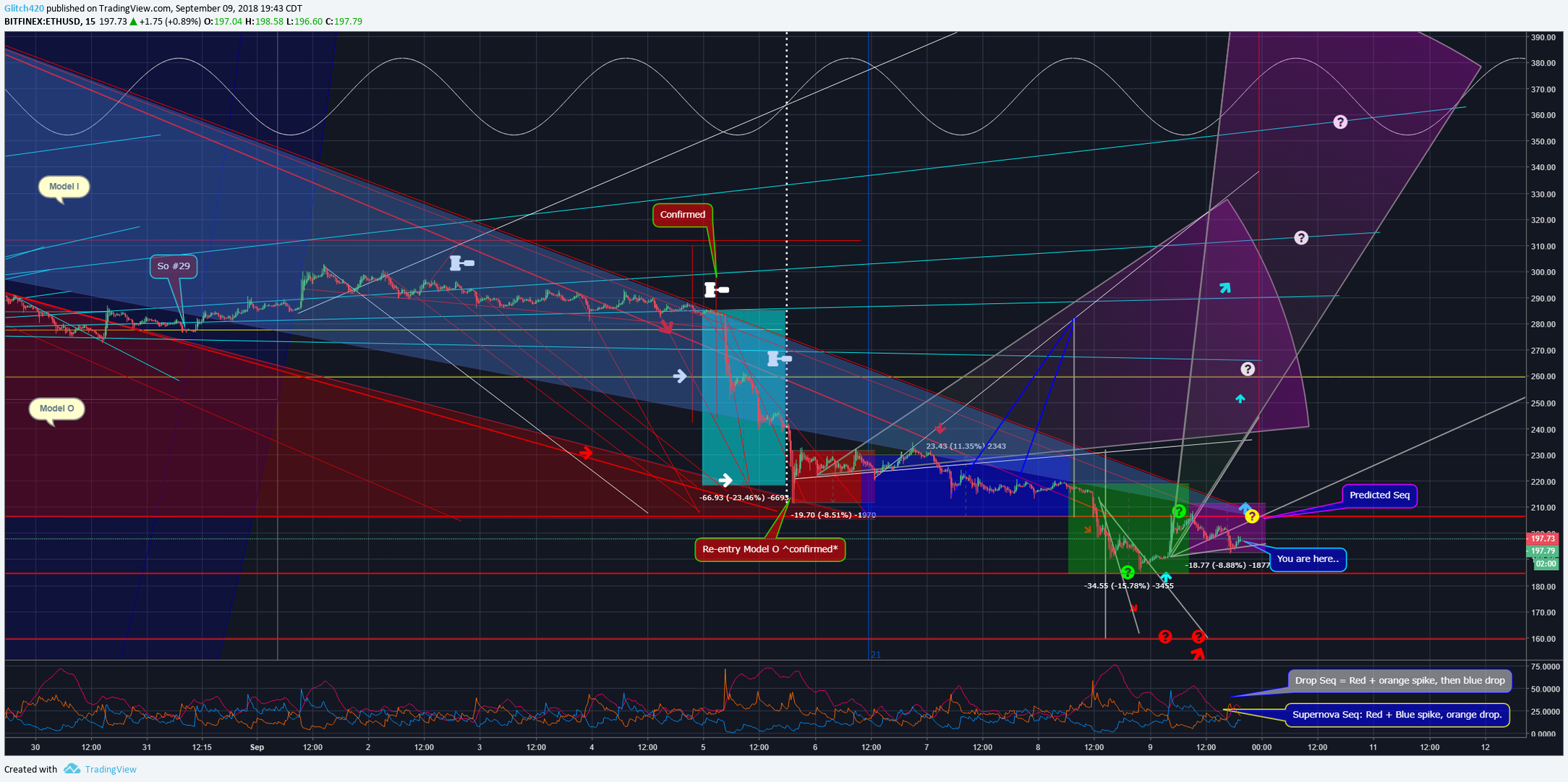The image size is (1568, 782).
Task: Click the right red question mark at 160
Action: (1198, 637)
